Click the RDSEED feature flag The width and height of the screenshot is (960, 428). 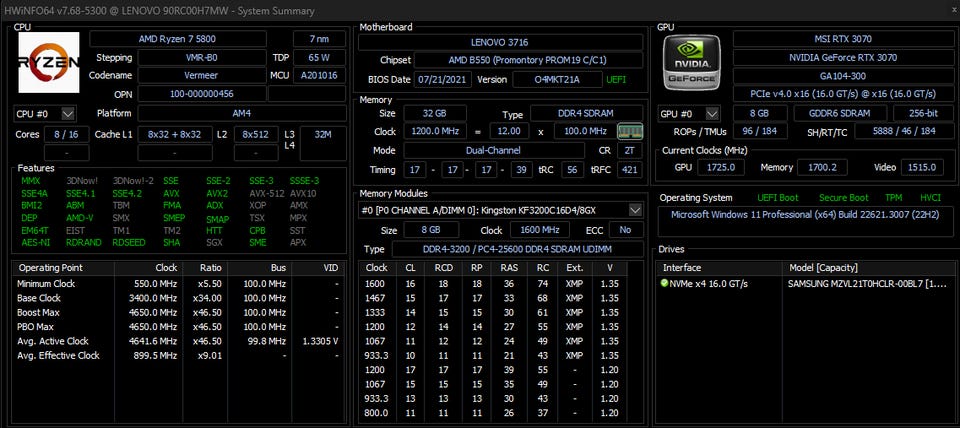(129, 242)
